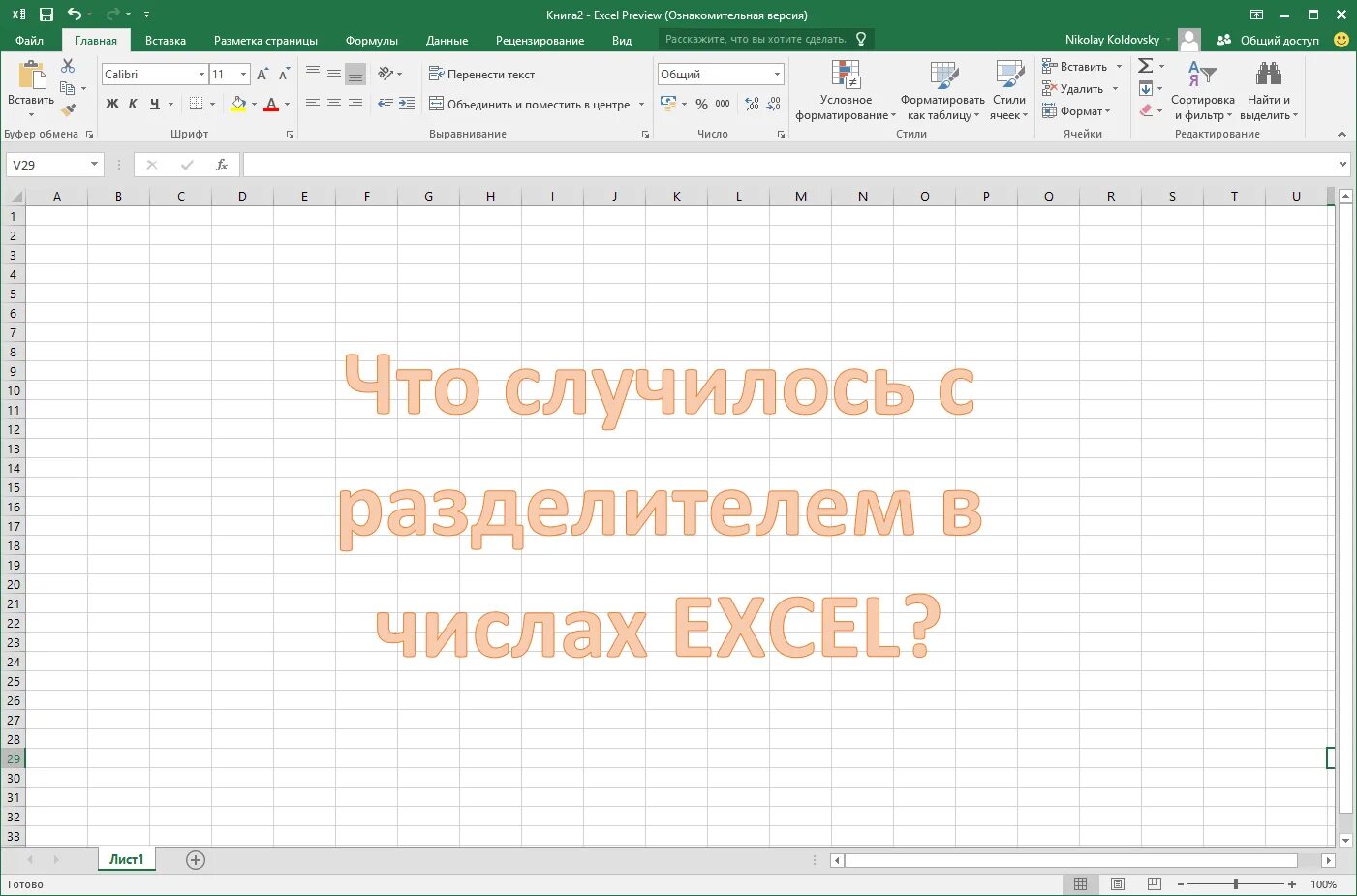Viewport: 1357px width, 896px height.
Task: Switch to Разметка страницы tab
Action: (x=265, y=41)
